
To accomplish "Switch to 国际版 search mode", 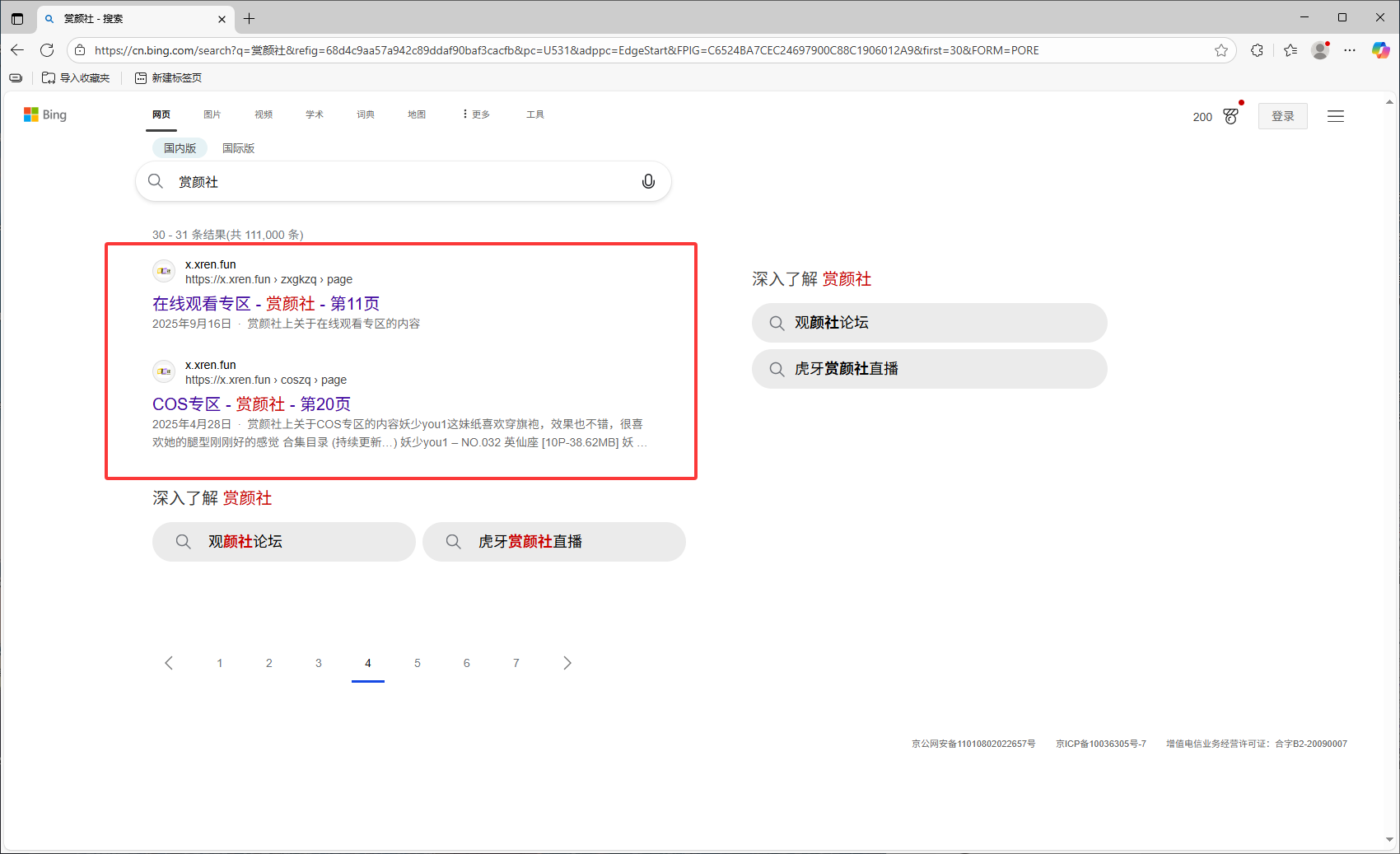I will [238, 148].
